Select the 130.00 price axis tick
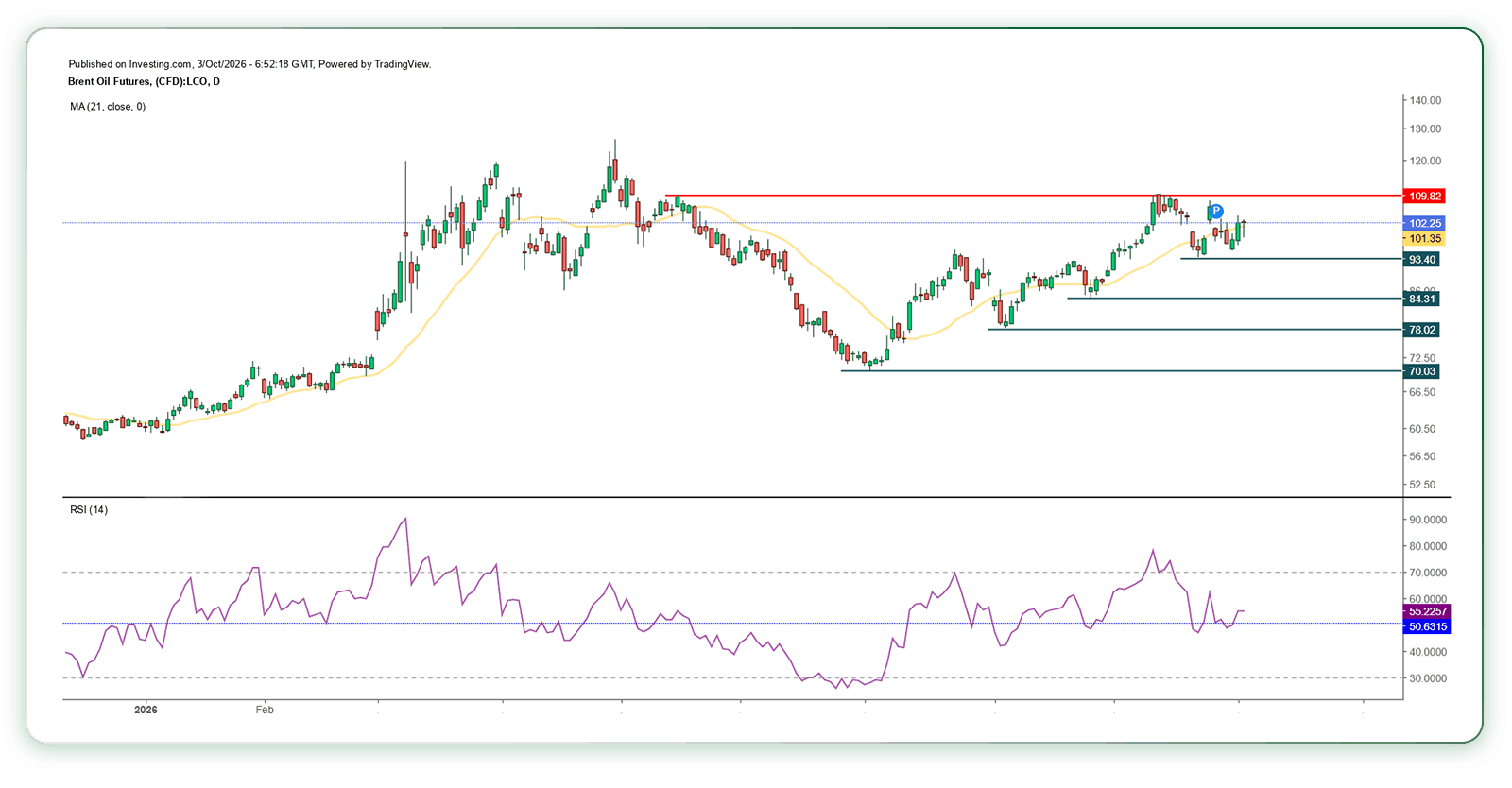 [x=1425, y=128]
